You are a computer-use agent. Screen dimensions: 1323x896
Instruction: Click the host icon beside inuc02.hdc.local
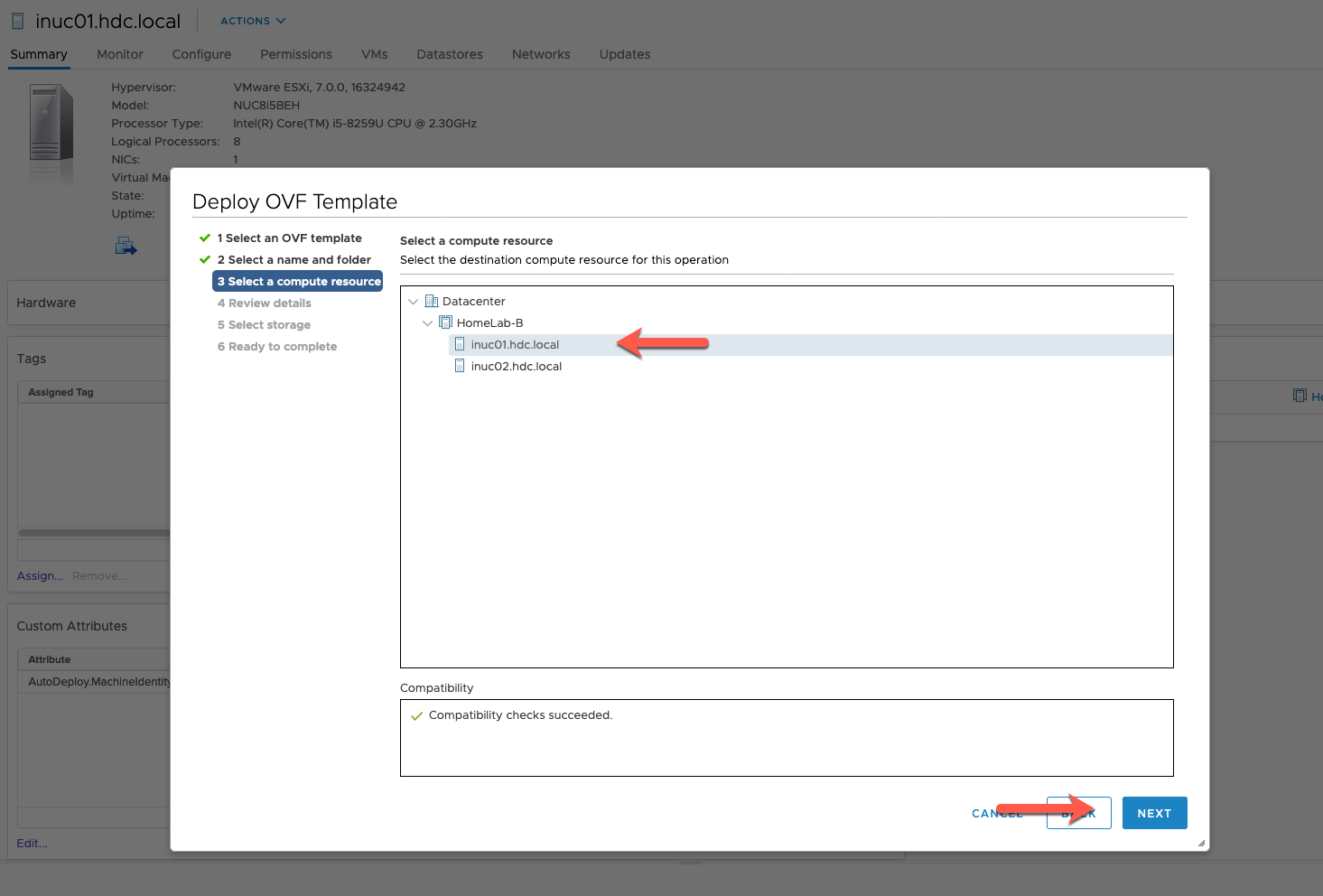click(x=461, y=366)
